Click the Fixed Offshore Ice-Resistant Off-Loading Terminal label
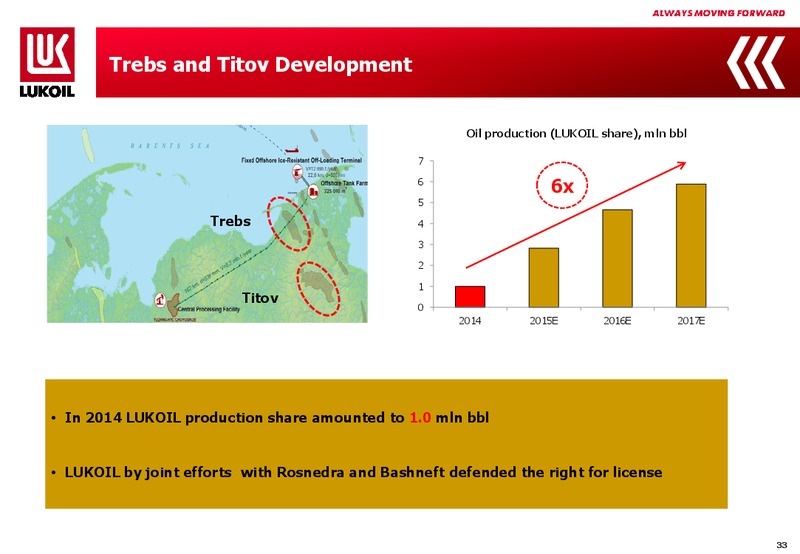This screenshot has height=554, width=800. [302, 160]
